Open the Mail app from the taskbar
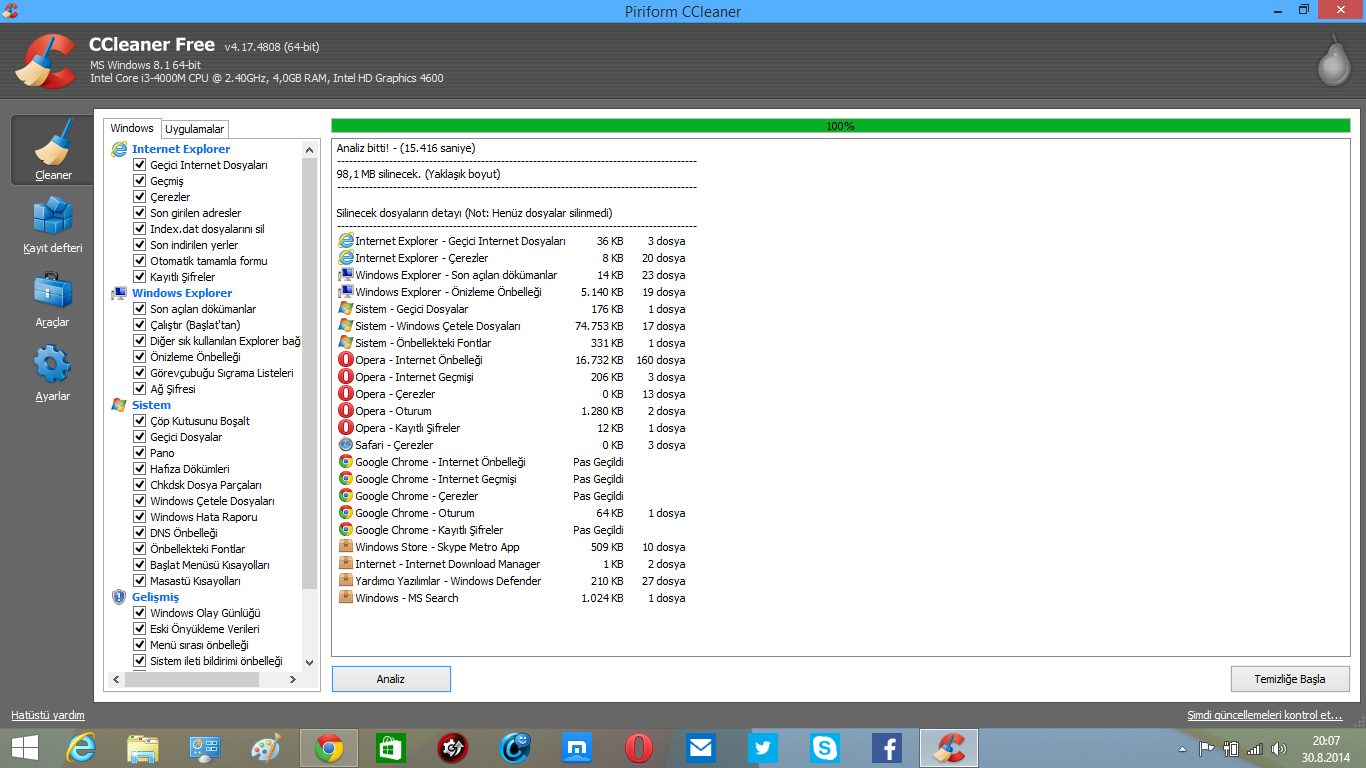This screenshot has height=768, width=1366. 701,748
